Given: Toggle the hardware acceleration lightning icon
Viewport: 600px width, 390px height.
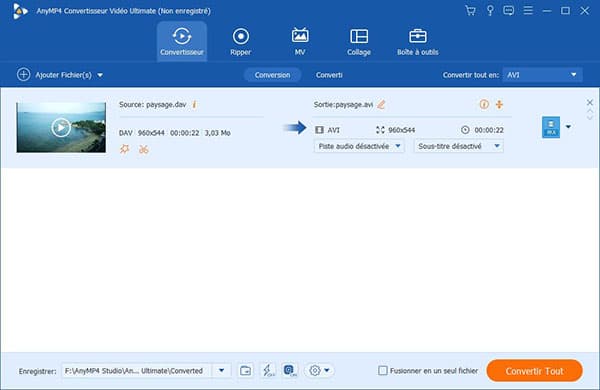Looking at the screenshot, I should point(268,370).
